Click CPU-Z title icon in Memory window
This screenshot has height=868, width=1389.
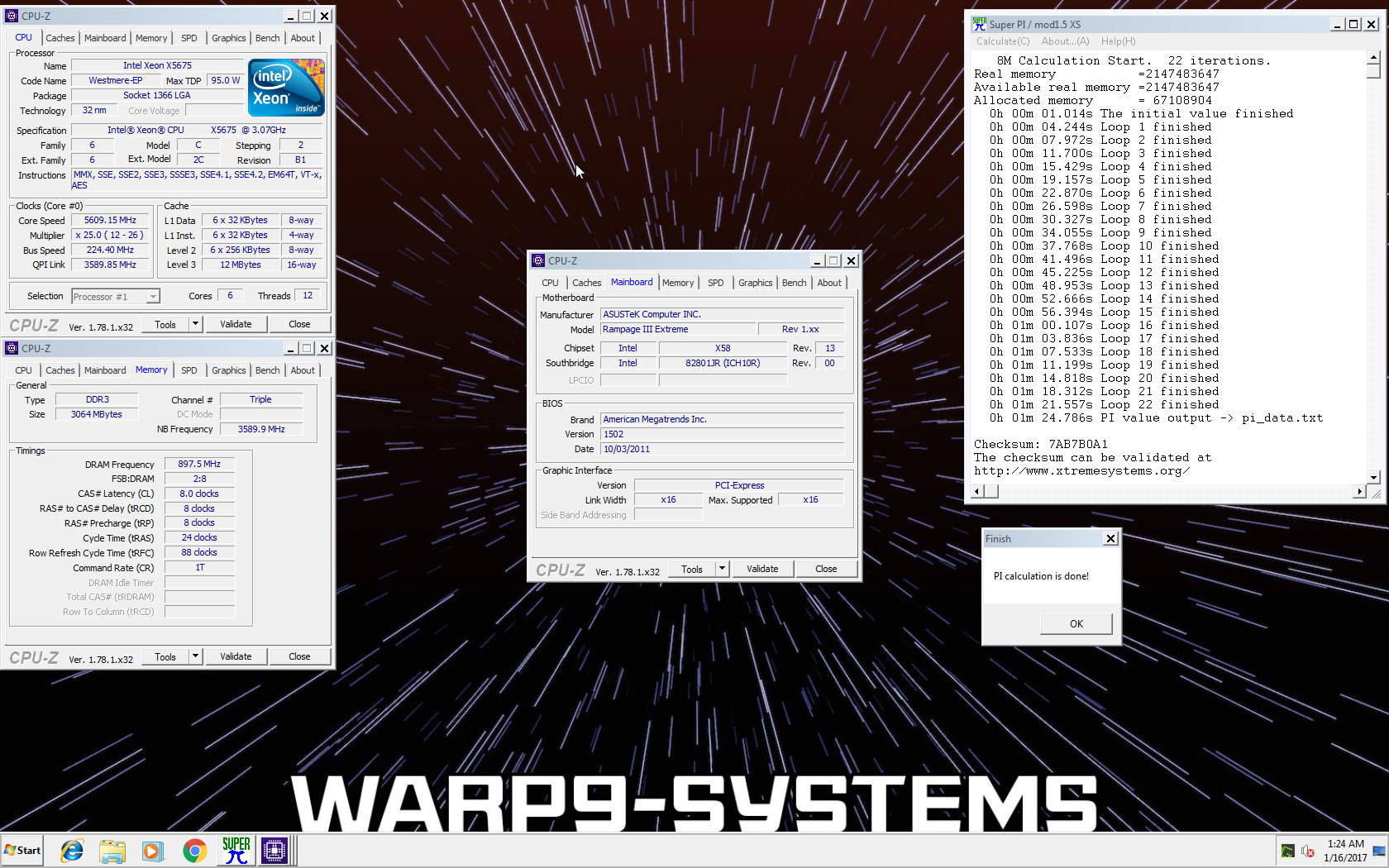(12, 348)
